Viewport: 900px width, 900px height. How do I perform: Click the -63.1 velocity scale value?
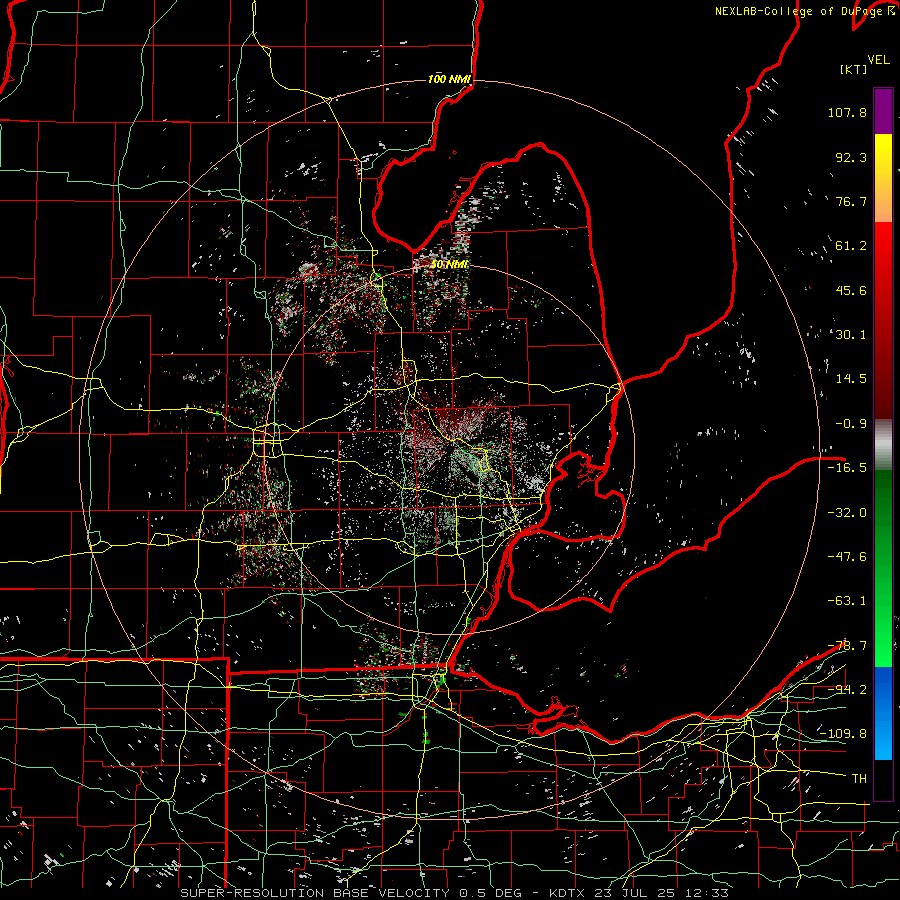(x=847, y=601)
